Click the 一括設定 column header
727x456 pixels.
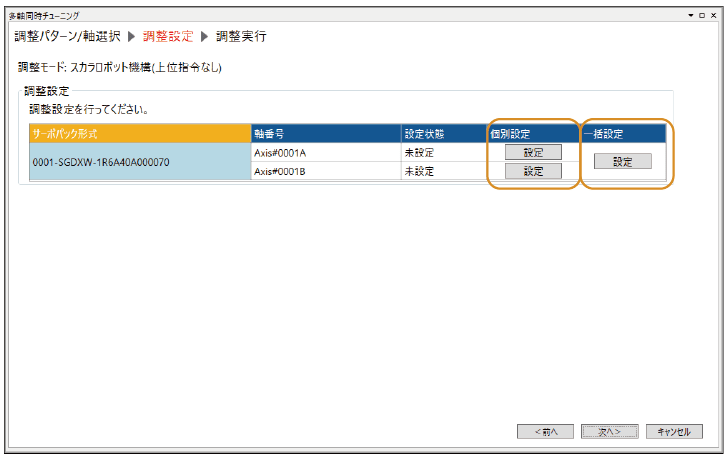623,134
